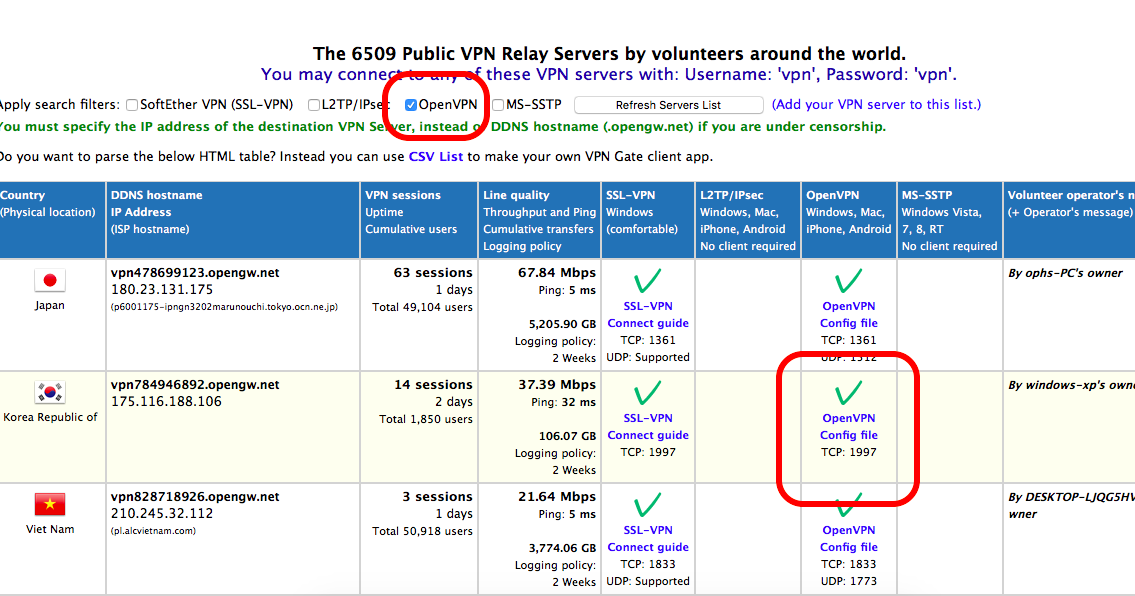Click the Vietnam flag icon
Image resolution: width=1135 pixels, height=596 pixels.
coord(49,506)
